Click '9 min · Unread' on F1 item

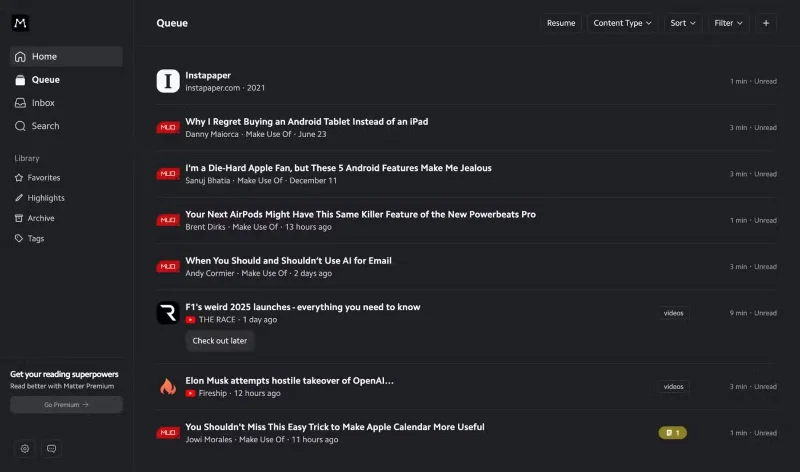coord(753,313)
